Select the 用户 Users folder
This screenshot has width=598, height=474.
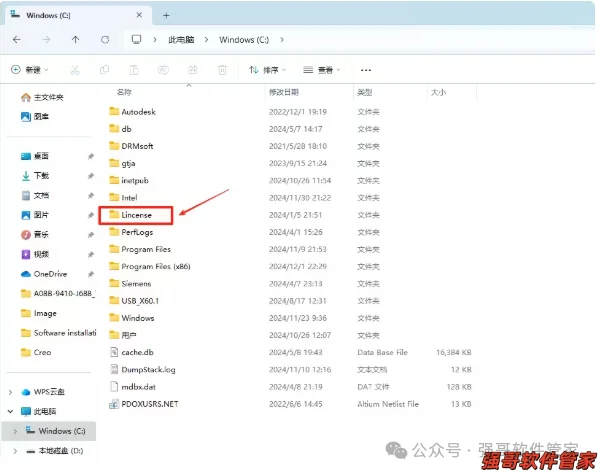point(123,335)
